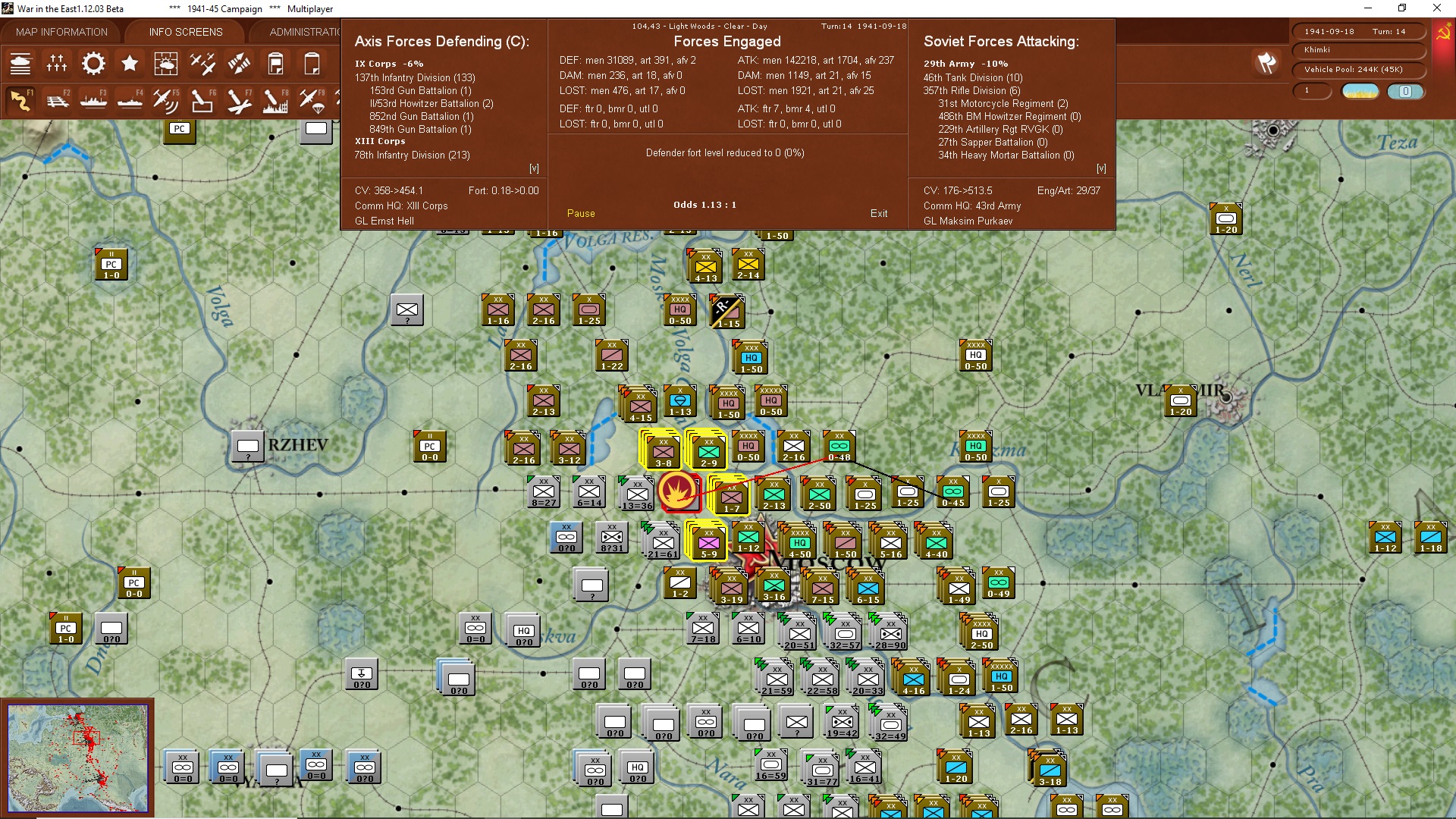Select F5 air recon mode
This screenshot has width=1456, height=819.
point(166,101)
